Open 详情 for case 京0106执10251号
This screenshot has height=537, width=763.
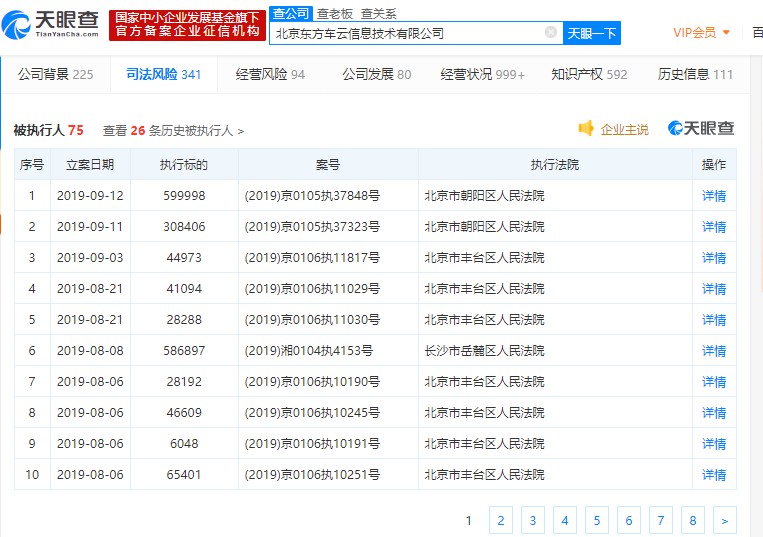(714, 475)
